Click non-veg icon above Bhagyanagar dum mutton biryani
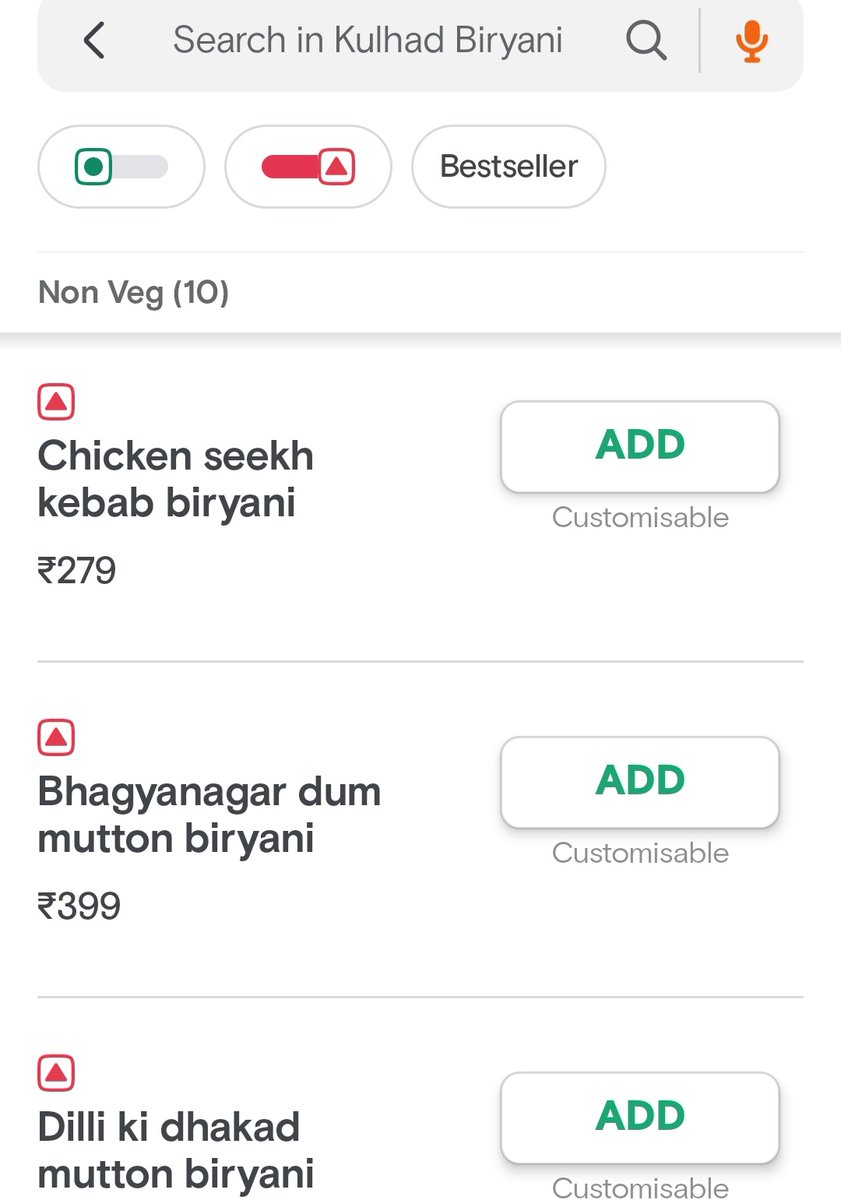Screen dimensions: 841x1200 [x=57, y=738]
